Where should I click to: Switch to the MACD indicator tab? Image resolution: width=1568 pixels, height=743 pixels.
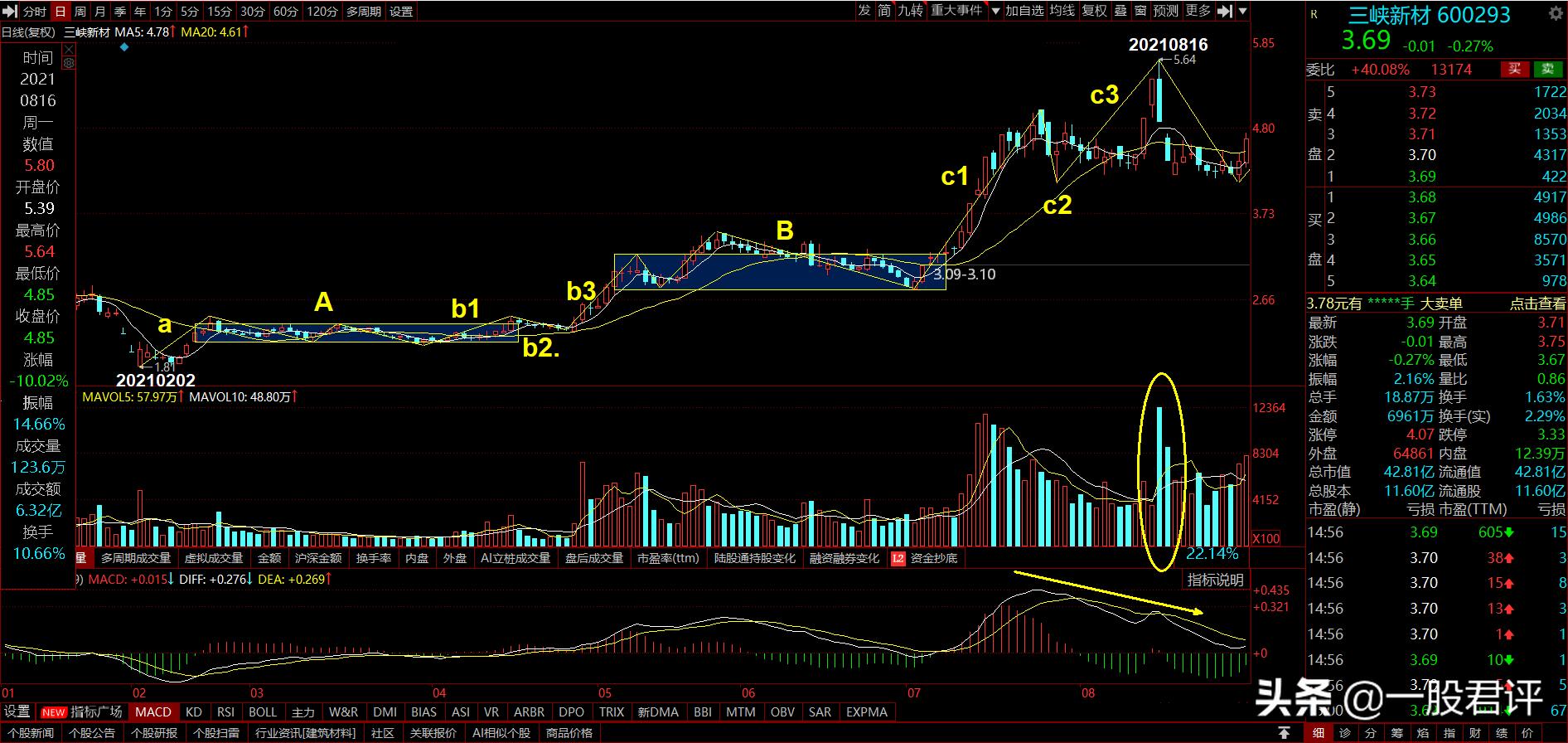pos(153,711)
